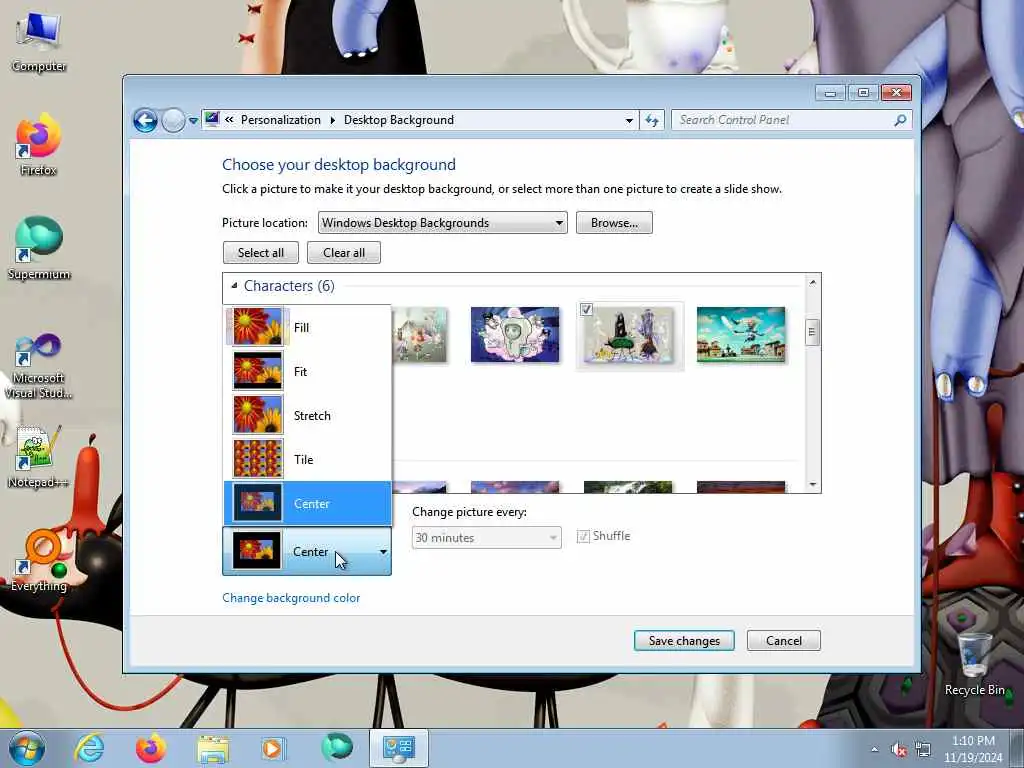Viewport: 1024px width, 768px height.
Task: Open the Recycle Bin
Action: click(974, 664)
